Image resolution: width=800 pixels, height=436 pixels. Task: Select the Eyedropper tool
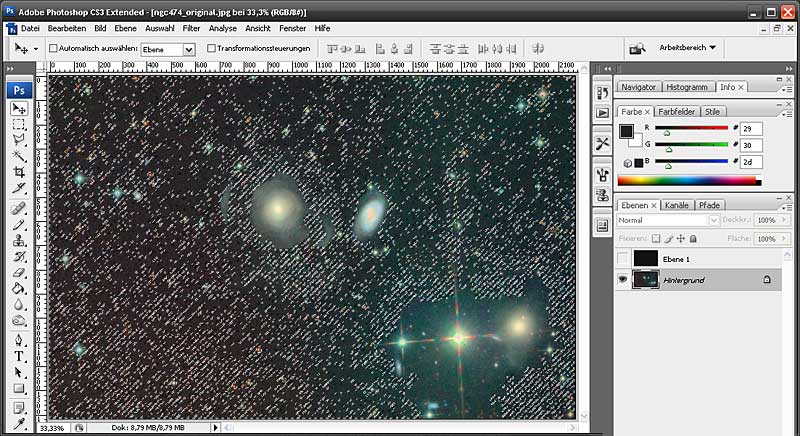tap(19, 424)
